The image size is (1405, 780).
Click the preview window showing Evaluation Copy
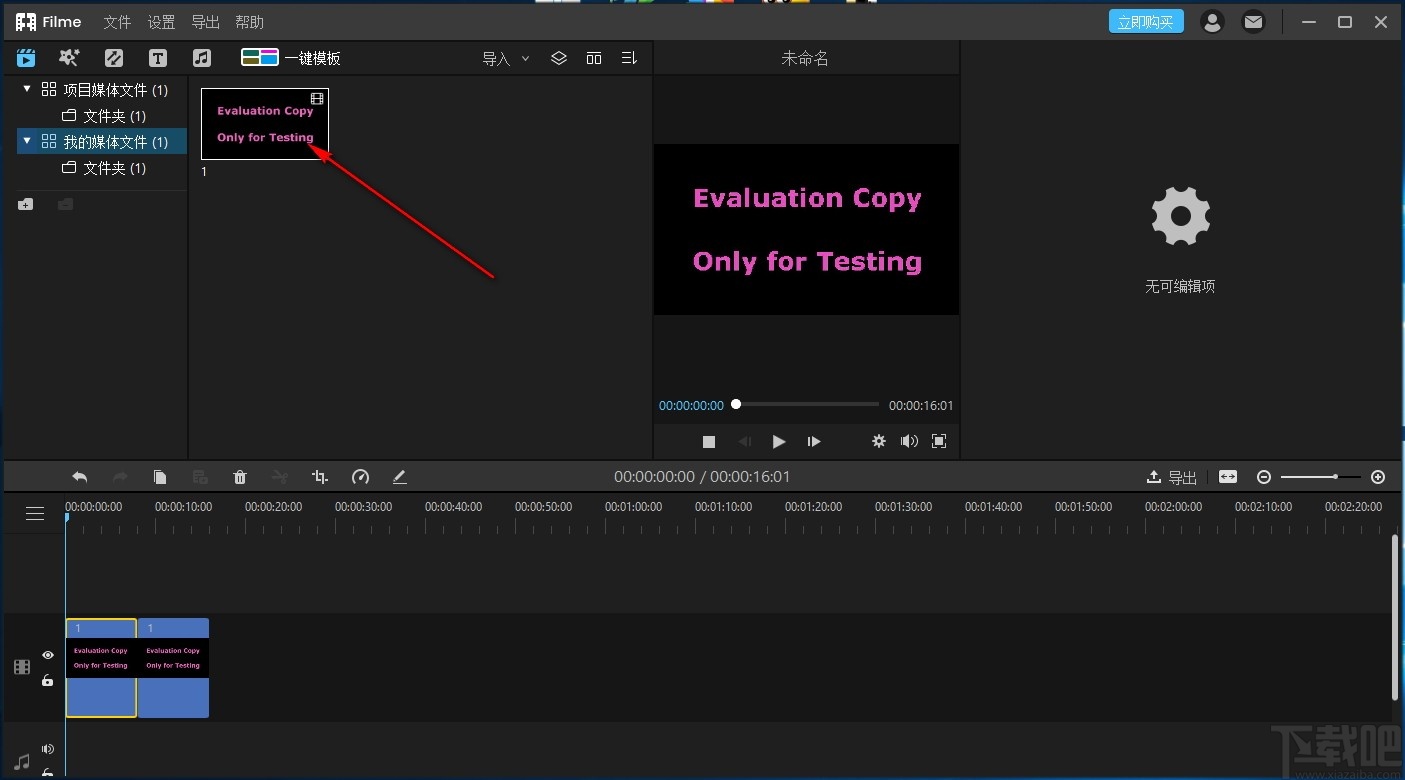click(806, 229)
